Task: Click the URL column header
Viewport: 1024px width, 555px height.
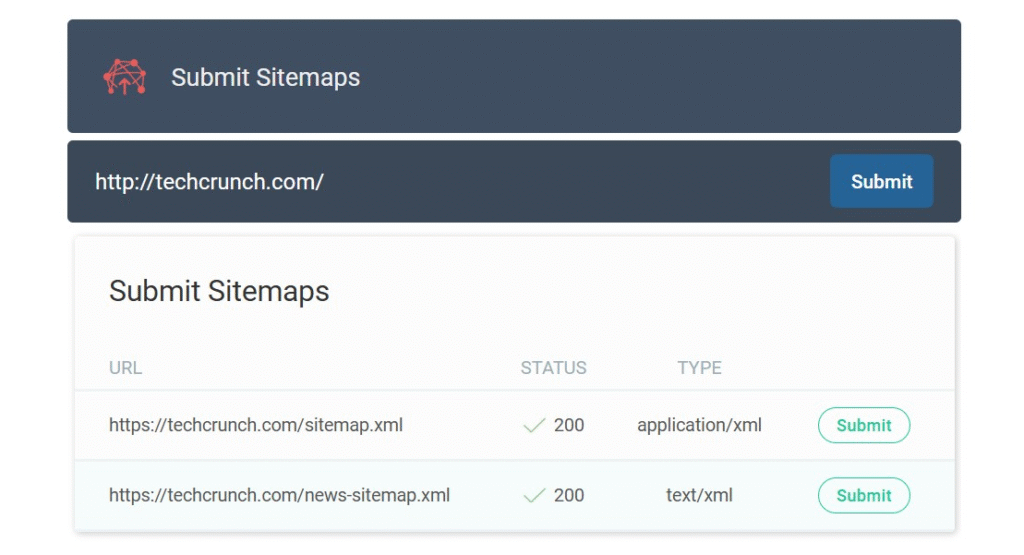Action: (125, 368)
